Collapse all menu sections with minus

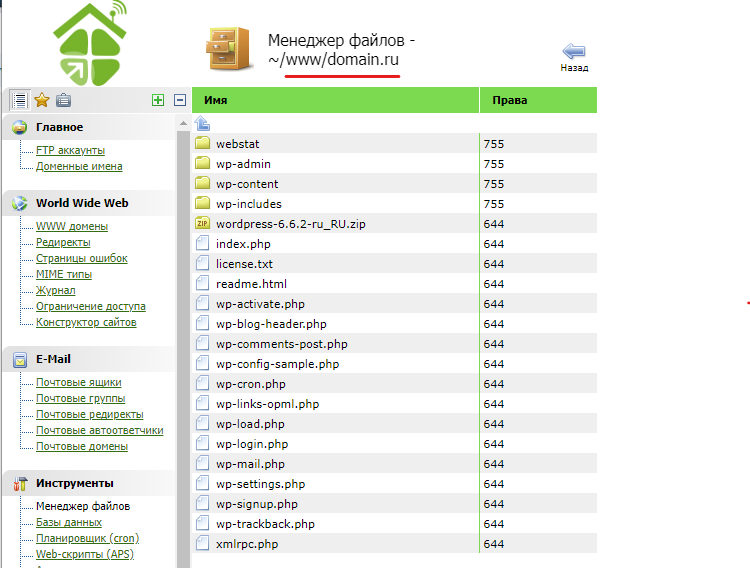180,100
